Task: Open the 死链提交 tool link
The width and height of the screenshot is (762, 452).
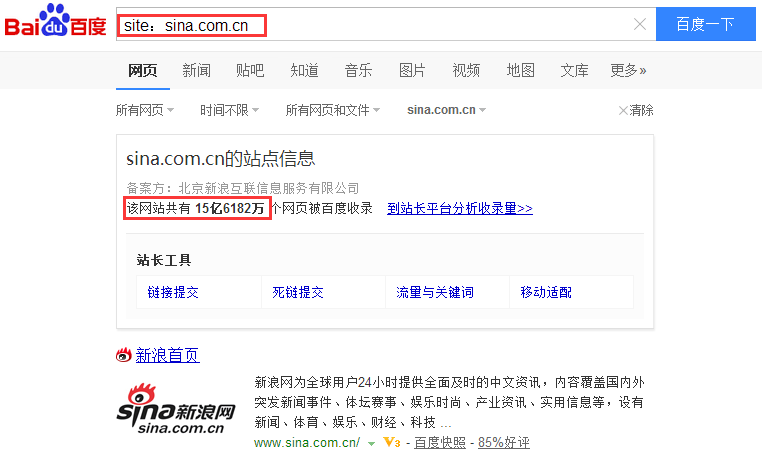Action: pos(298,292)
